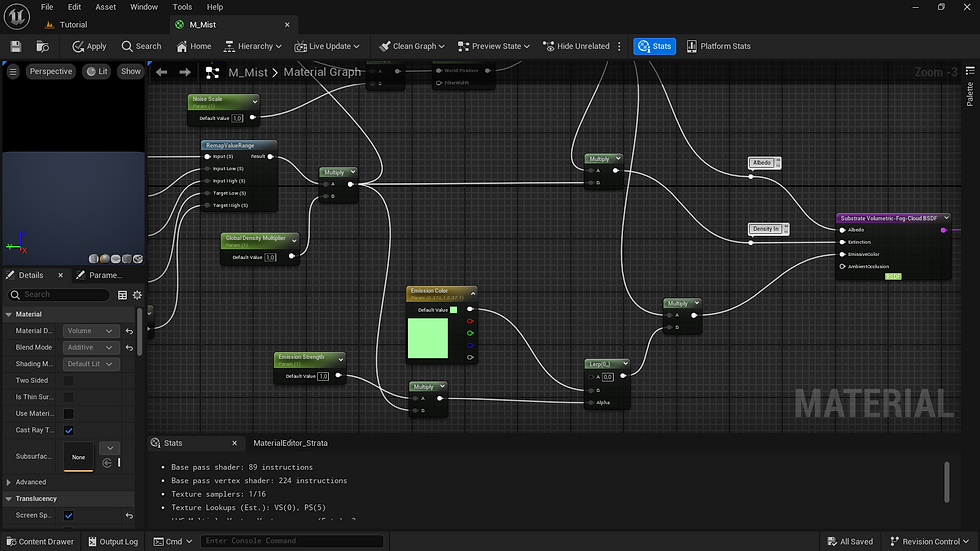Screen dimensions: 980x551
Task: Click the graph forward navigation arrow
Action: (185, 72)
